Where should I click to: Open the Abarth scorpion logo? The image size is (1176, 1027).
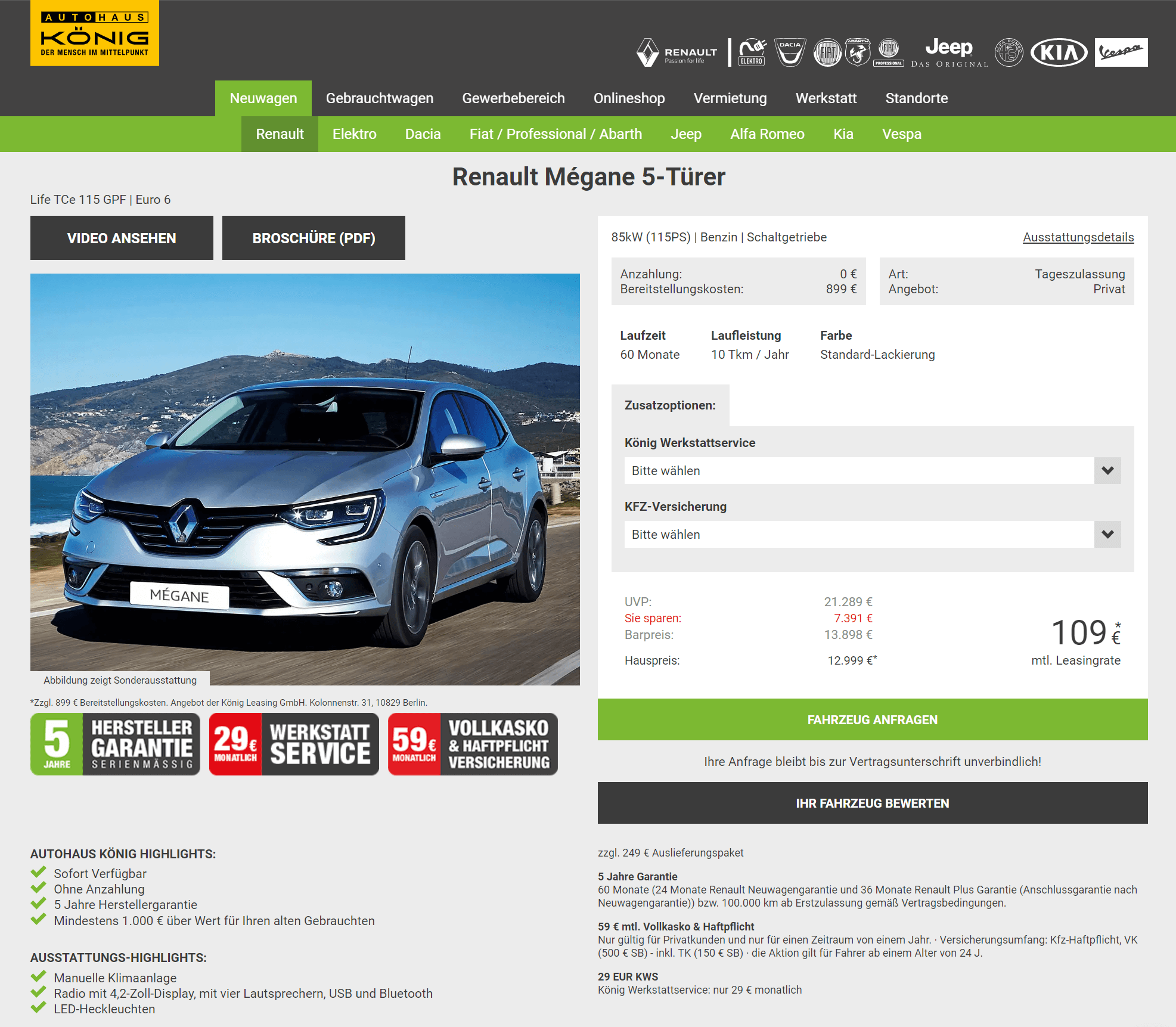point(858,52)
